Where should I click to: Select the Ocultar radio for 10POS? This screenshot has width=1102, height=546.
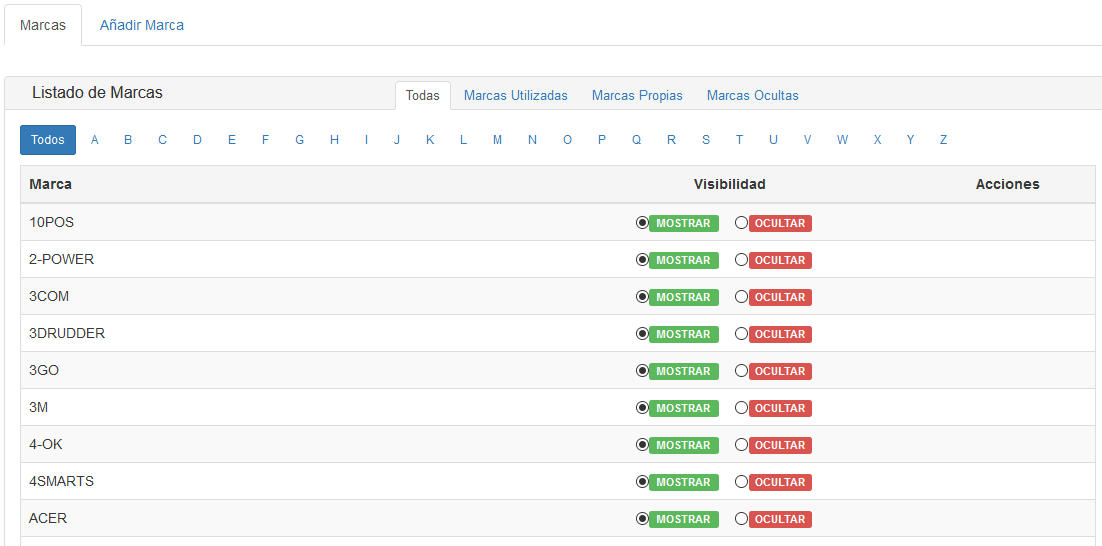[741, 223]
